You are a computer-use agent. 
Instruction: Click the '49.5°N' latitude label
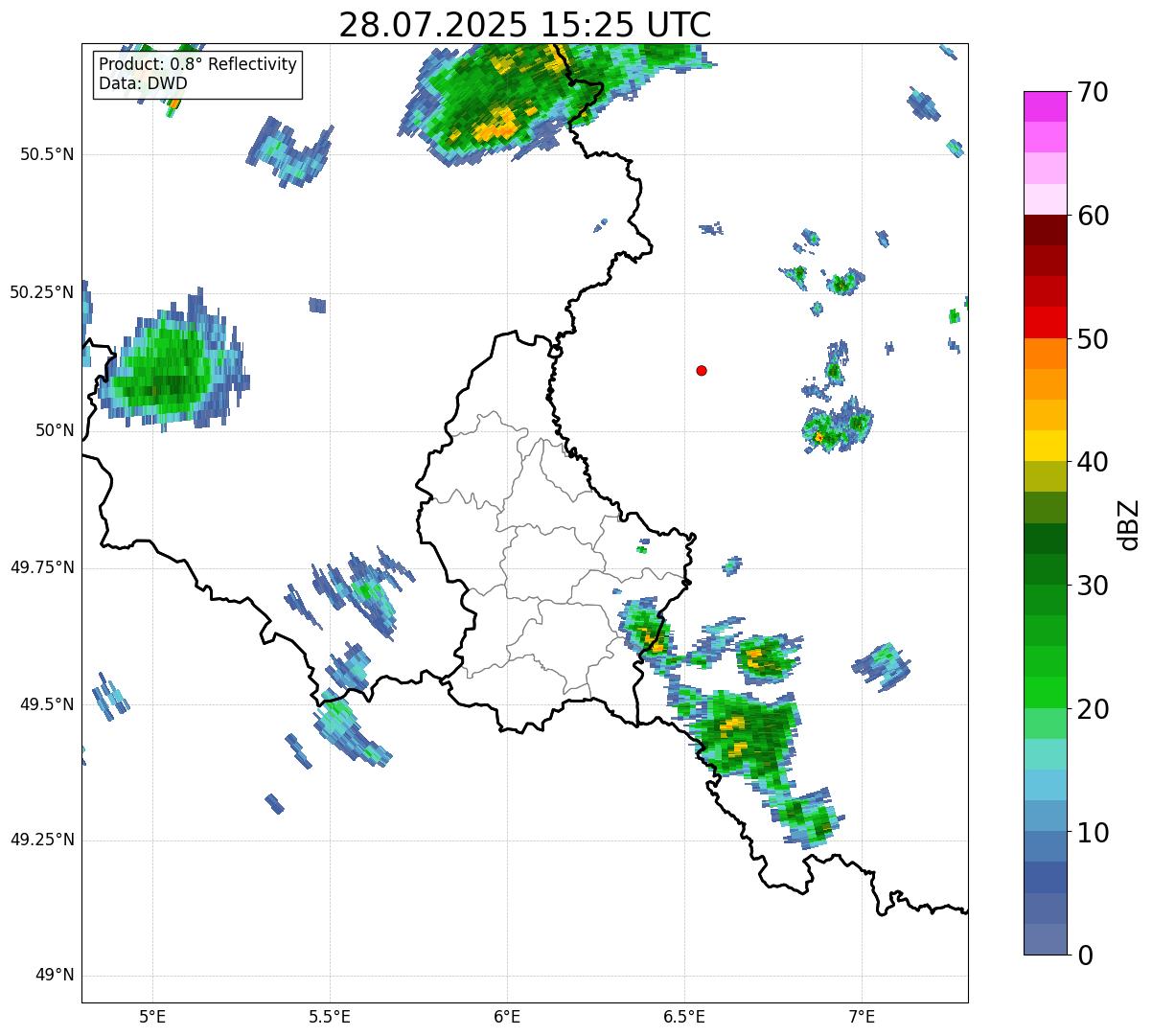48,704
